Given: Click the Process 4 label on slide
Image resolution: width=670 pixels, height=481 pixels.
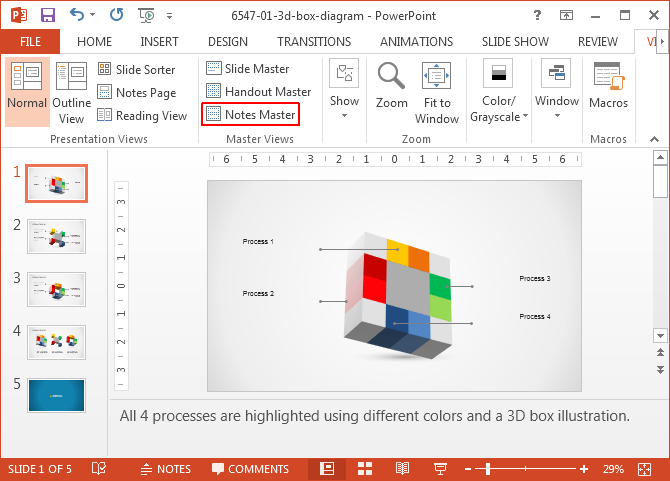Looking at the screenshot, I should (535, 317).
